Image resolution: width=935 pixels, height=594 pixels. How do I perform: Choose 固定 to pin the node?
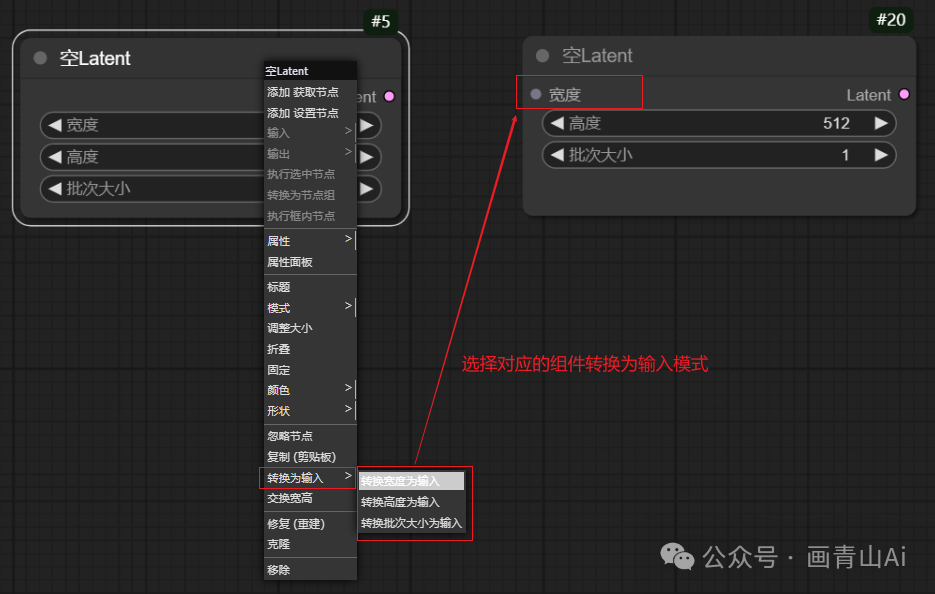coord(310,370)
